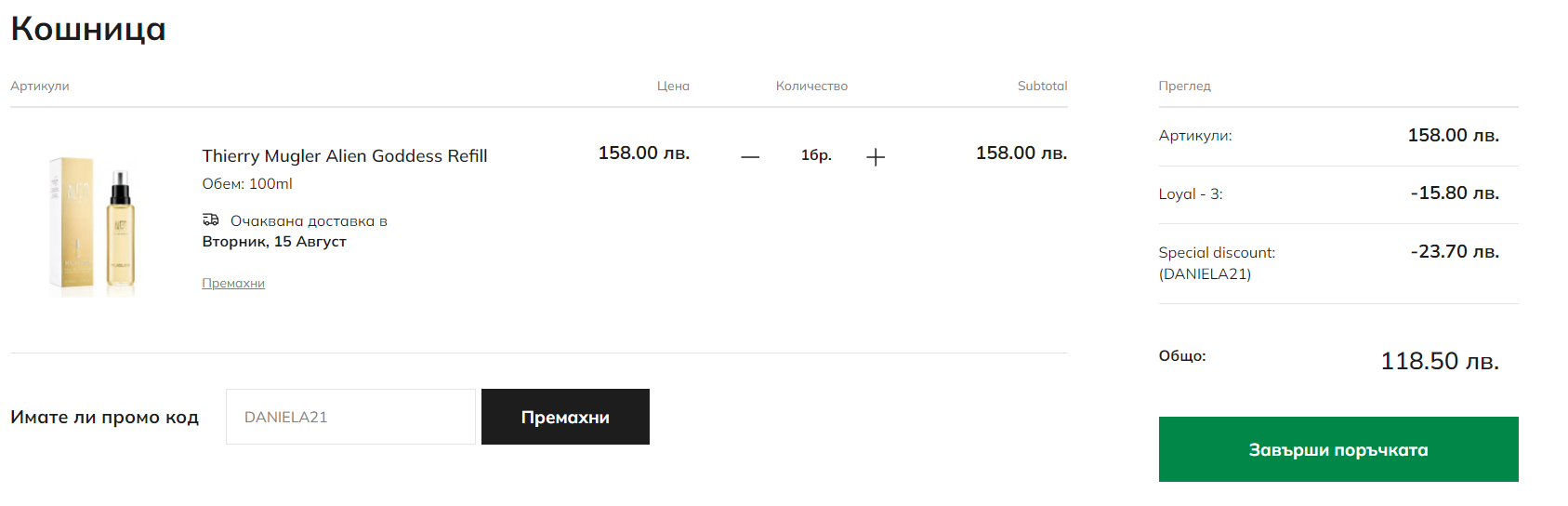Click the 1бр. quantity value
The width and height of the screenshot is (1568, 506).
pyautogui.click(x=816, y=155)
